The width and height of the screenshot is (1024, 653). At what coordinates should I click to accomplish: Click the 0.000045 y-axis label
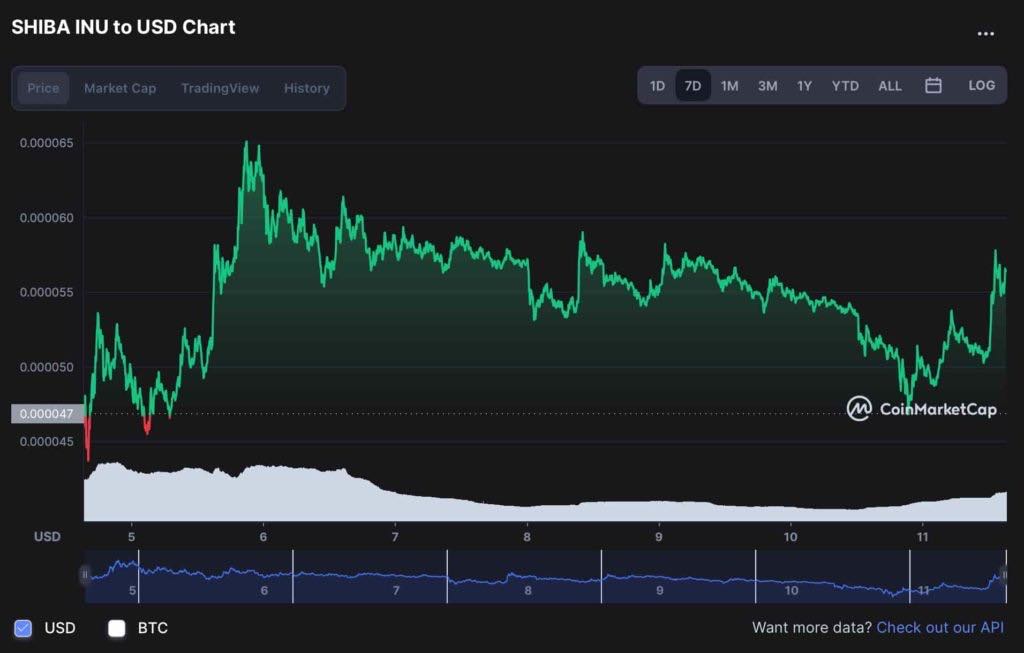click(x=46, y=442)
